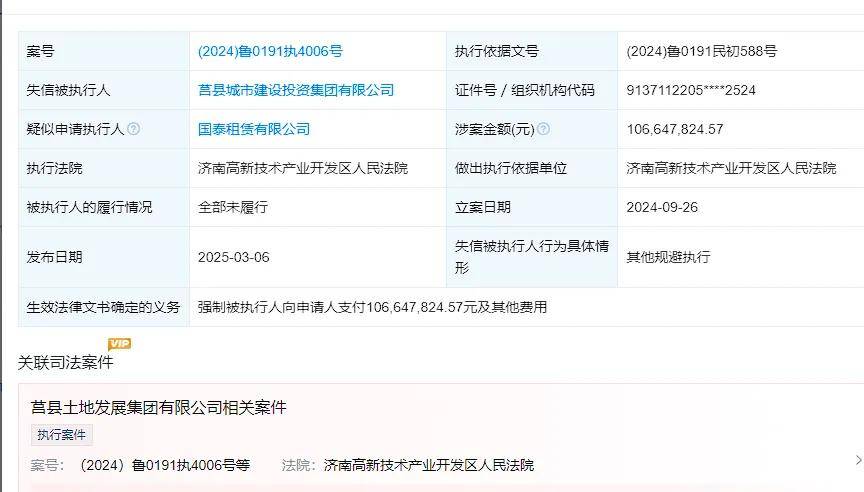Select ID code 9137112205****2524
Viewport: 864px width, 492px height.
(691, 90)
